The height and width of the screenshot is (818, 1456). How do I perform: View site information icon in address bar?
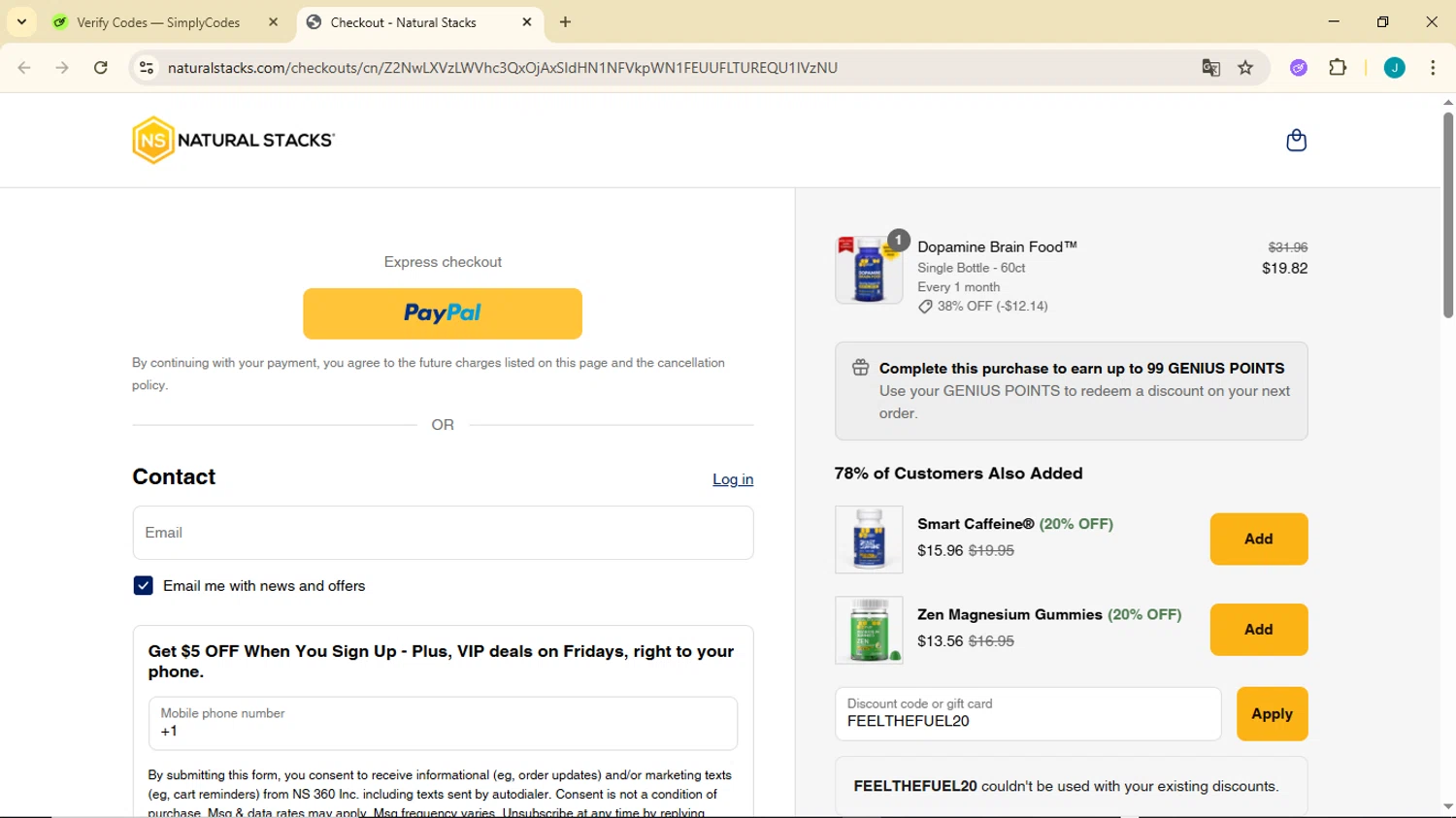[x=147, y=68]
